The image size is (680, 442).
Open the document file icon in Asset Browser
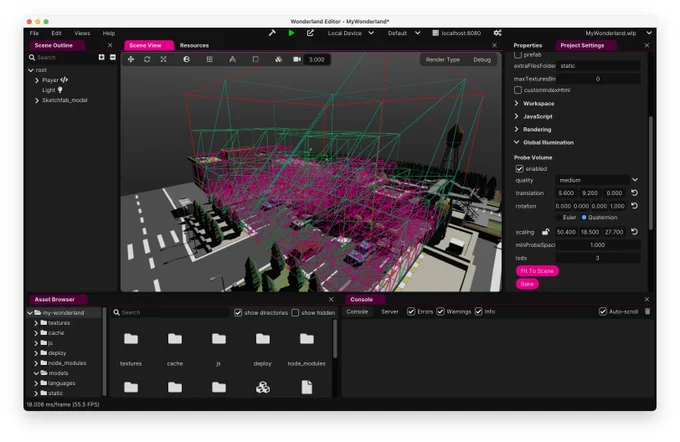(x=307, y=387)
